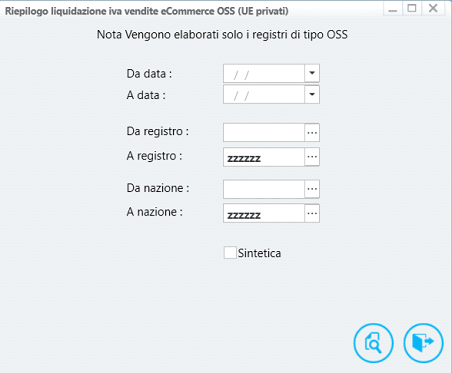The image size is (452, 373).
Task: Click into the A data date field
Action: [x=264, y=95]
